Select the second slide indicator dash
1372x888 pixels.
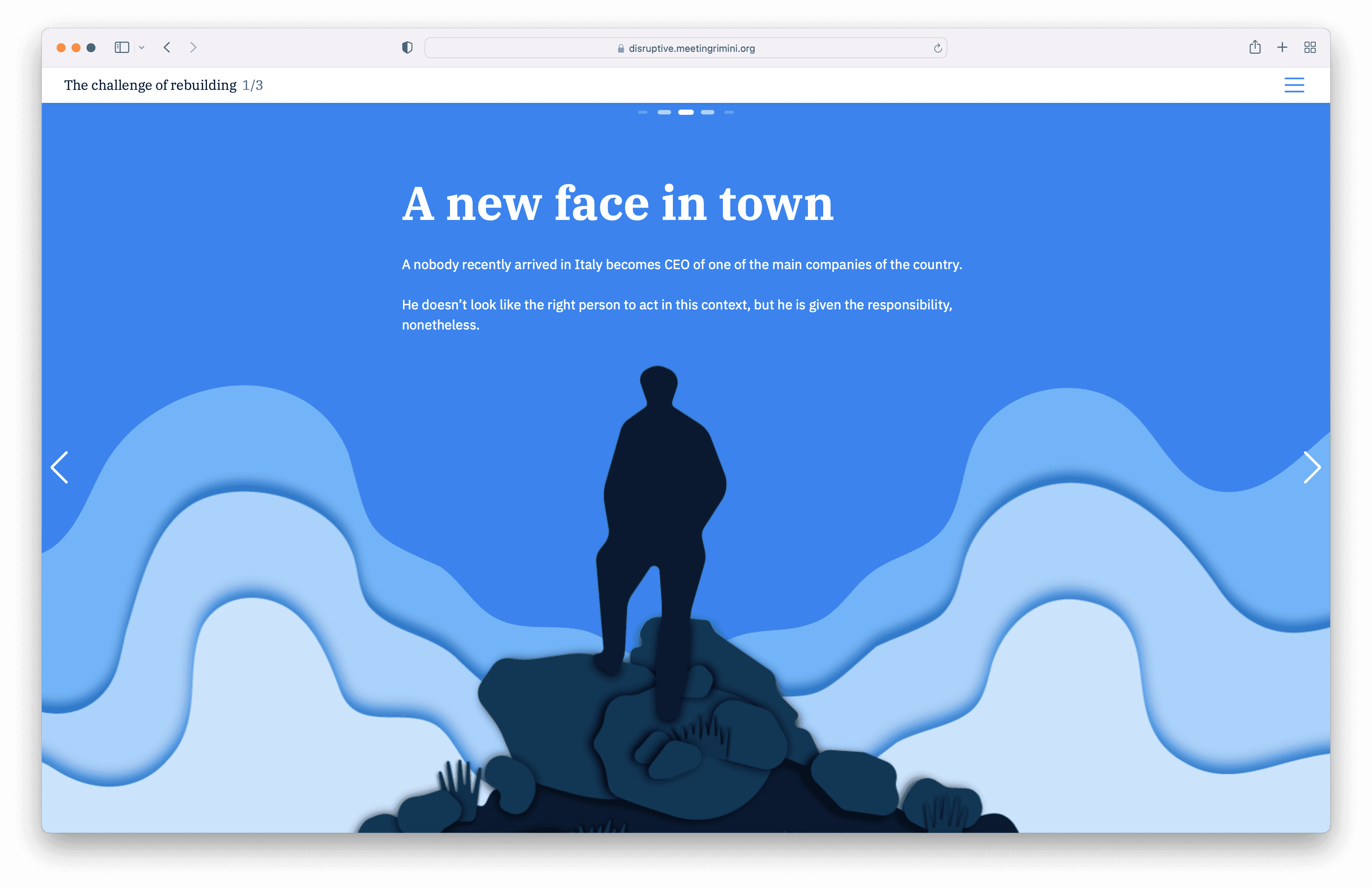664,112
